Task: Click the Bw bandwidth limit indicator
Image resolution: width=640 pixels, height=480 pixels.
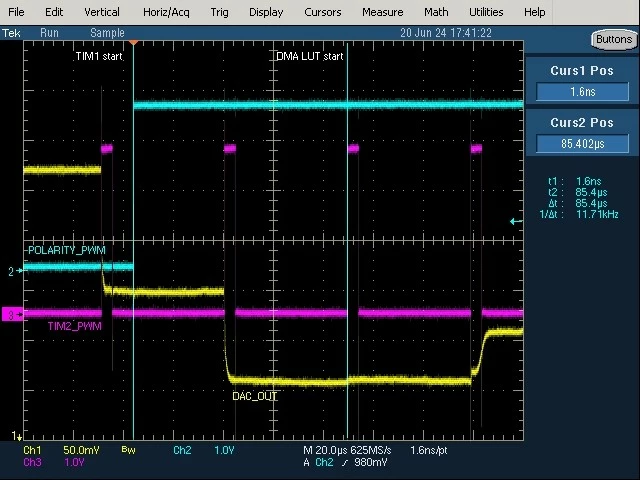Action: [128, 450]
